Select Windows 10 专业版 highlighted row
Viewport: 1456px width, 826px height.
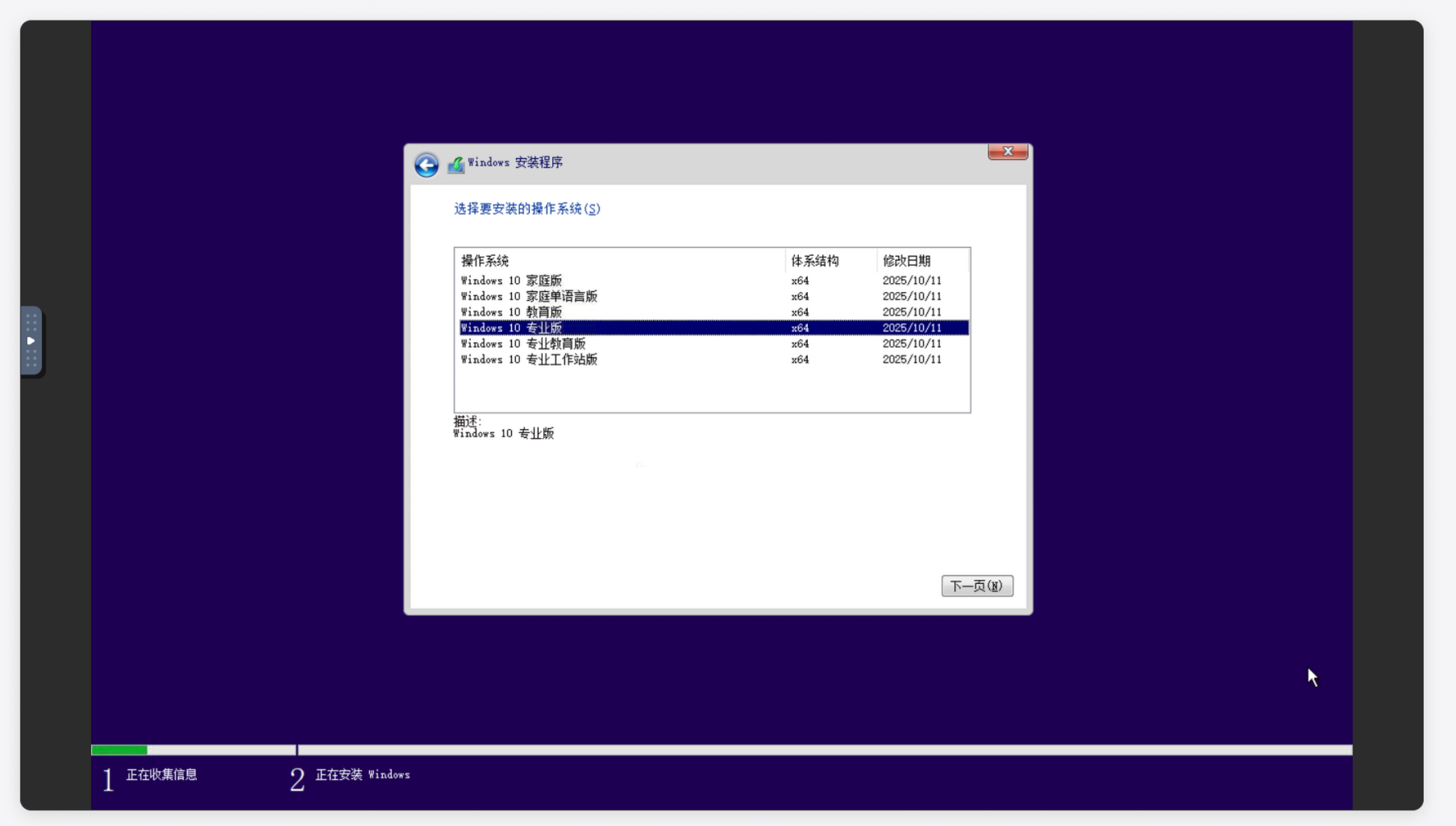(713, 327)
